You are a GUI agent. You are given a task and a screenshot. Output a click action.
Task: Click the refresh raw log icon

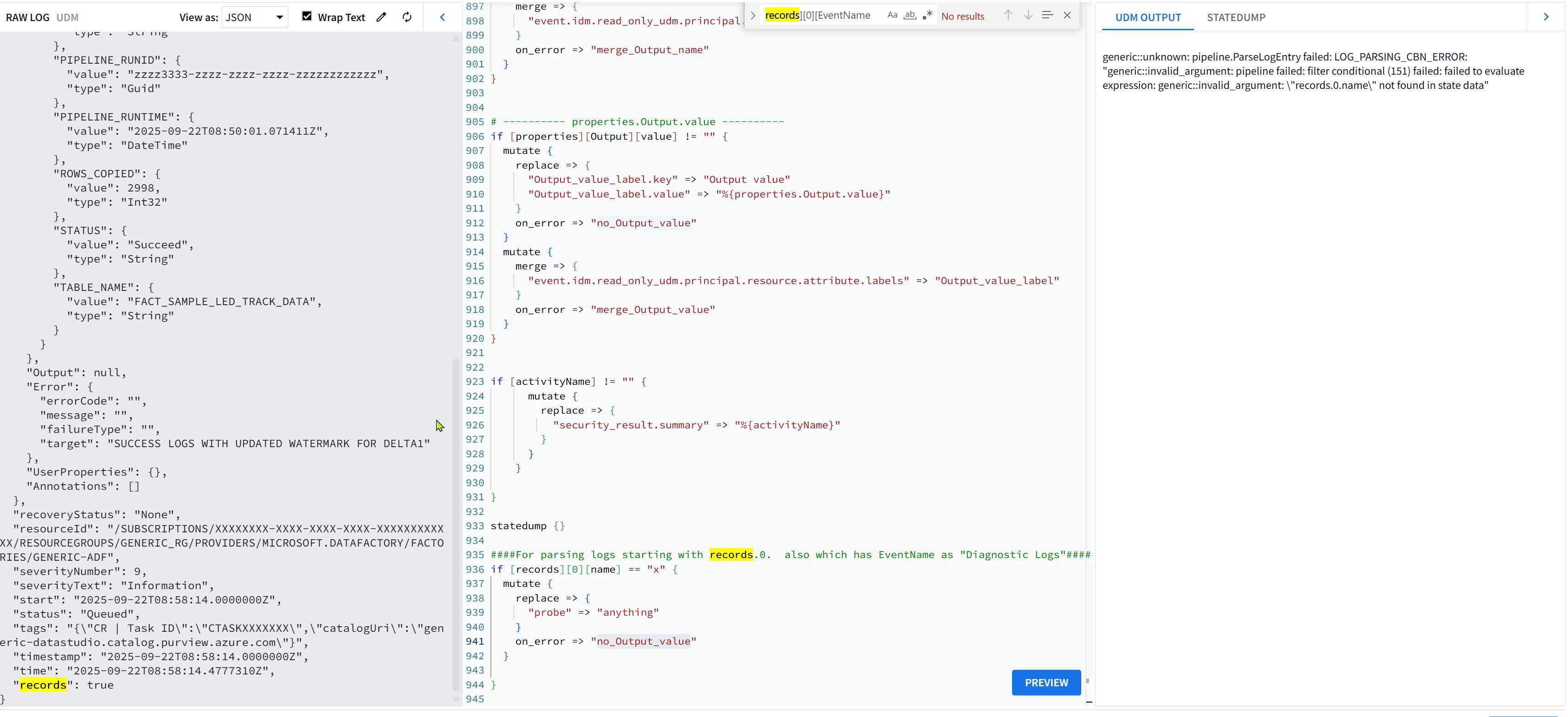[407, 17]
